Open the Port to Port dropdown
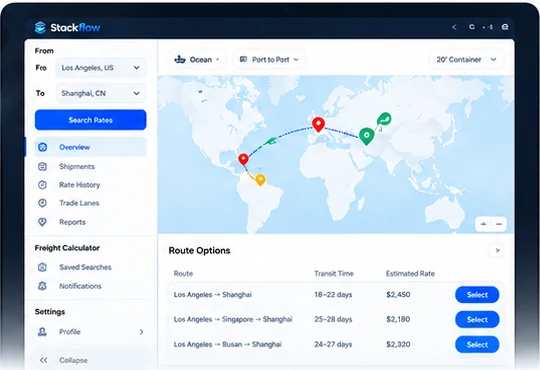540x370 pixels. (269, 60)
